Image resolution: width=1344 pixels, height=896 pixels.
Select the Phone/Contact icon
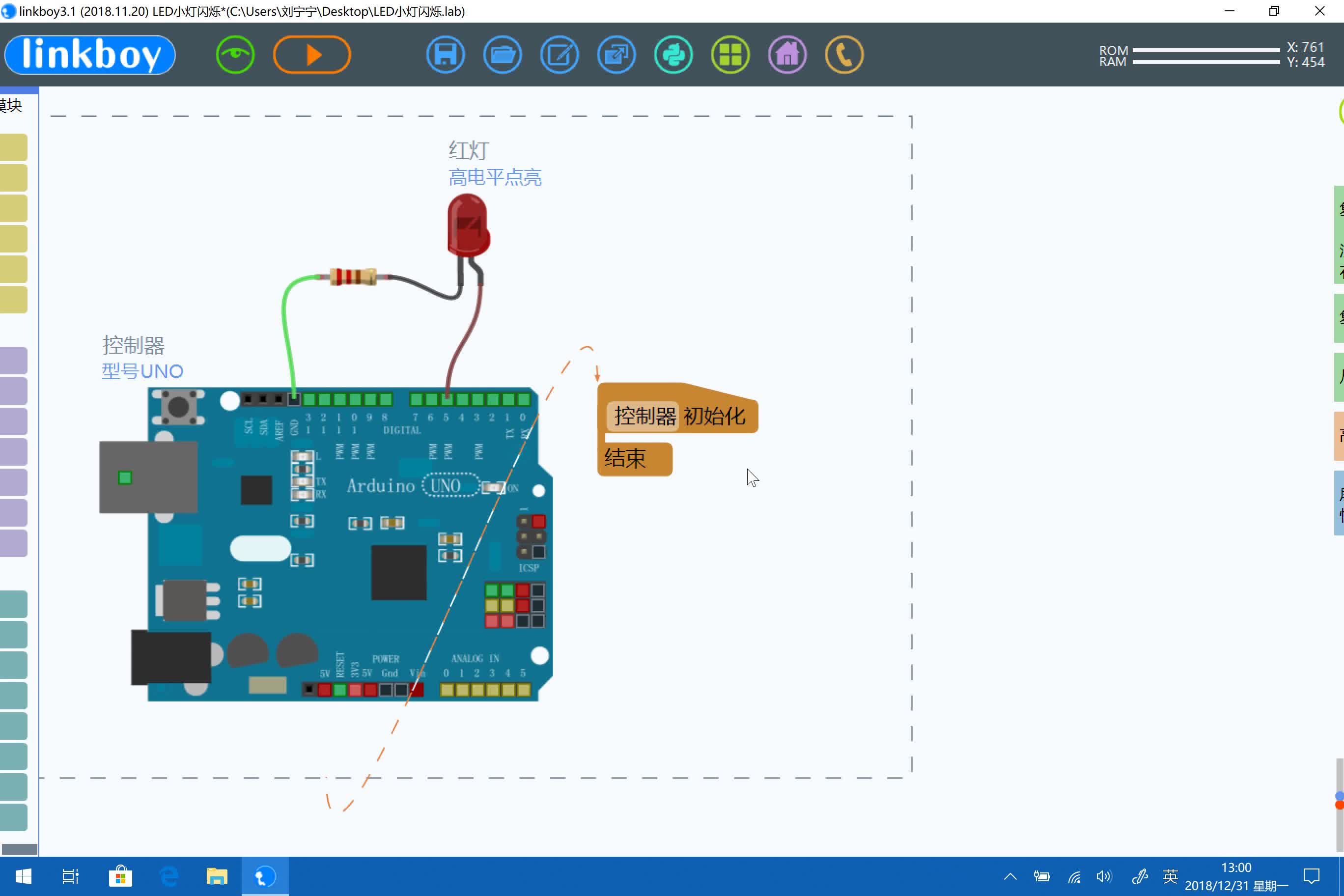[x=844, y=55]
